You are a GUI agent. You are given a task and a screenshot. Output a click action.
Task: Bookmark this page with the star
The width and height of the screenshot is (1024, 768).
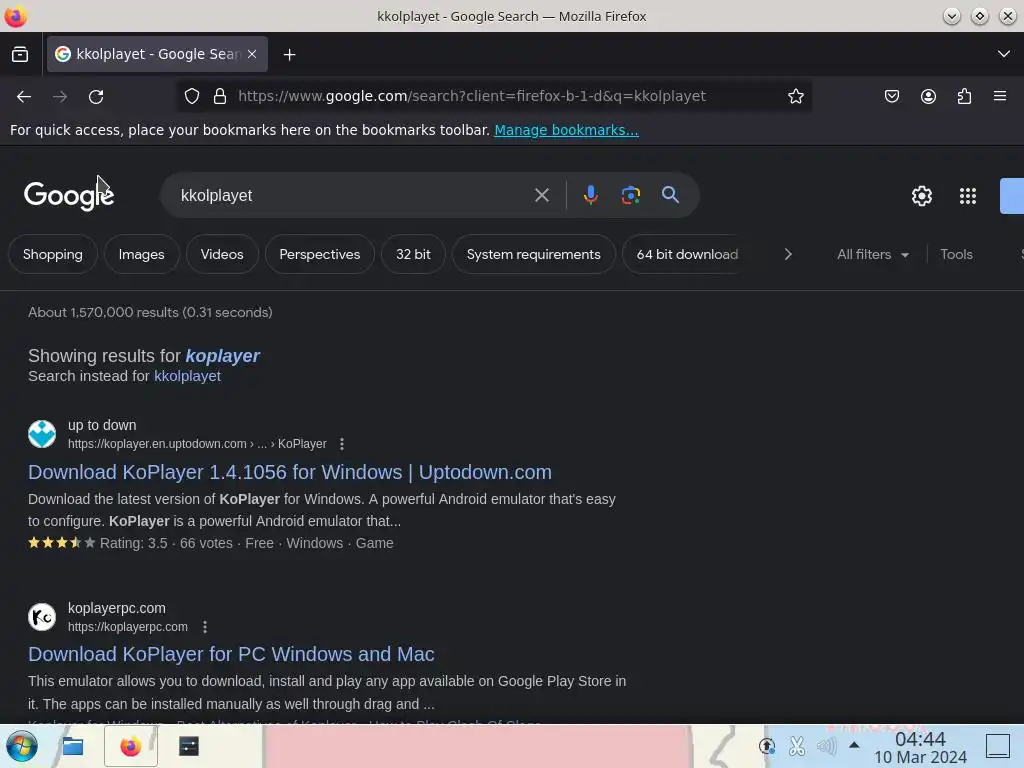tap(795, 97)
